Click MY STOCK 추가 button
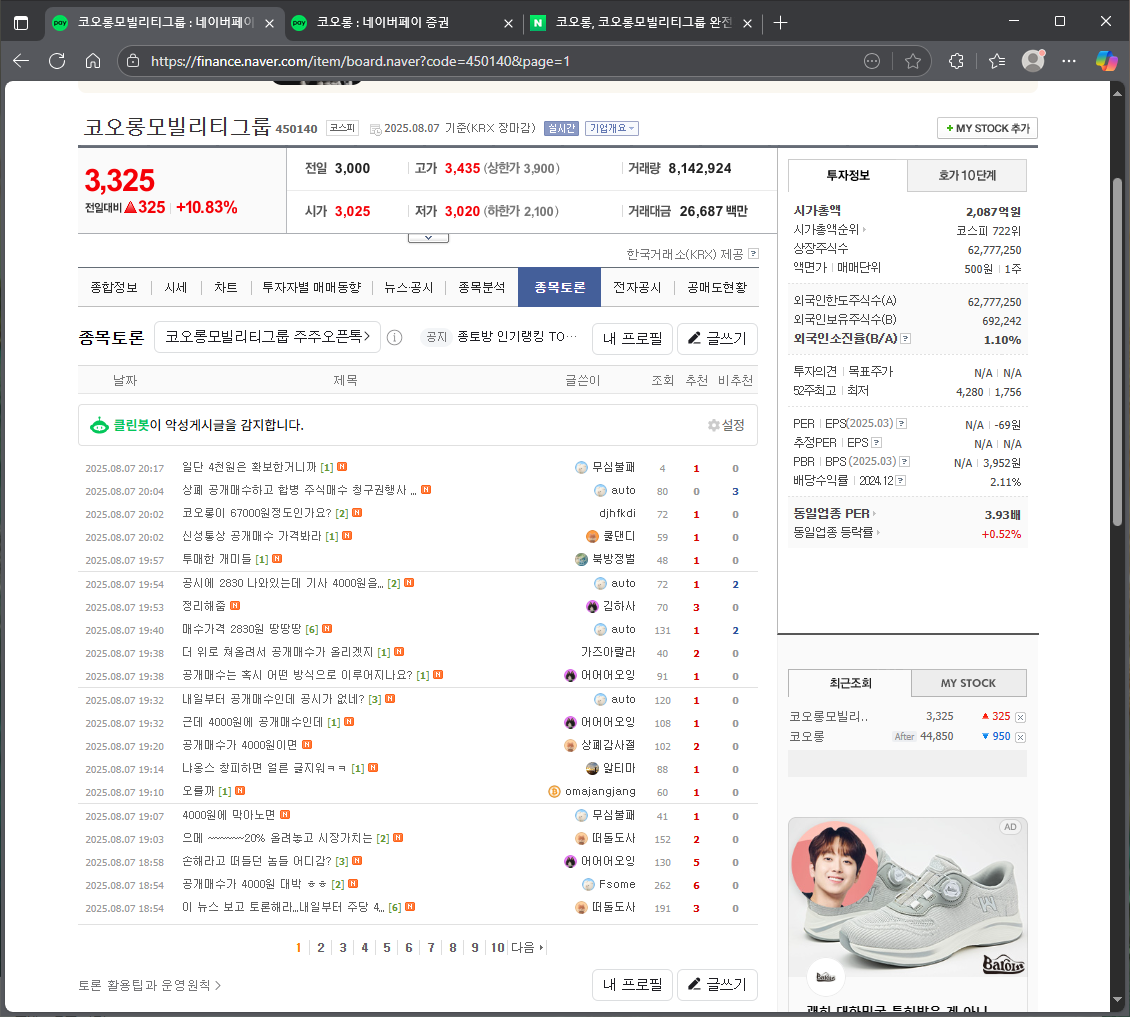 (987, 128)
